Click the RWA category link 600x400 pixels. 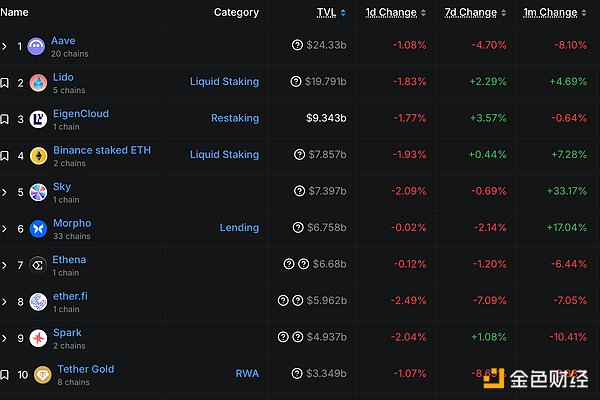247,374
